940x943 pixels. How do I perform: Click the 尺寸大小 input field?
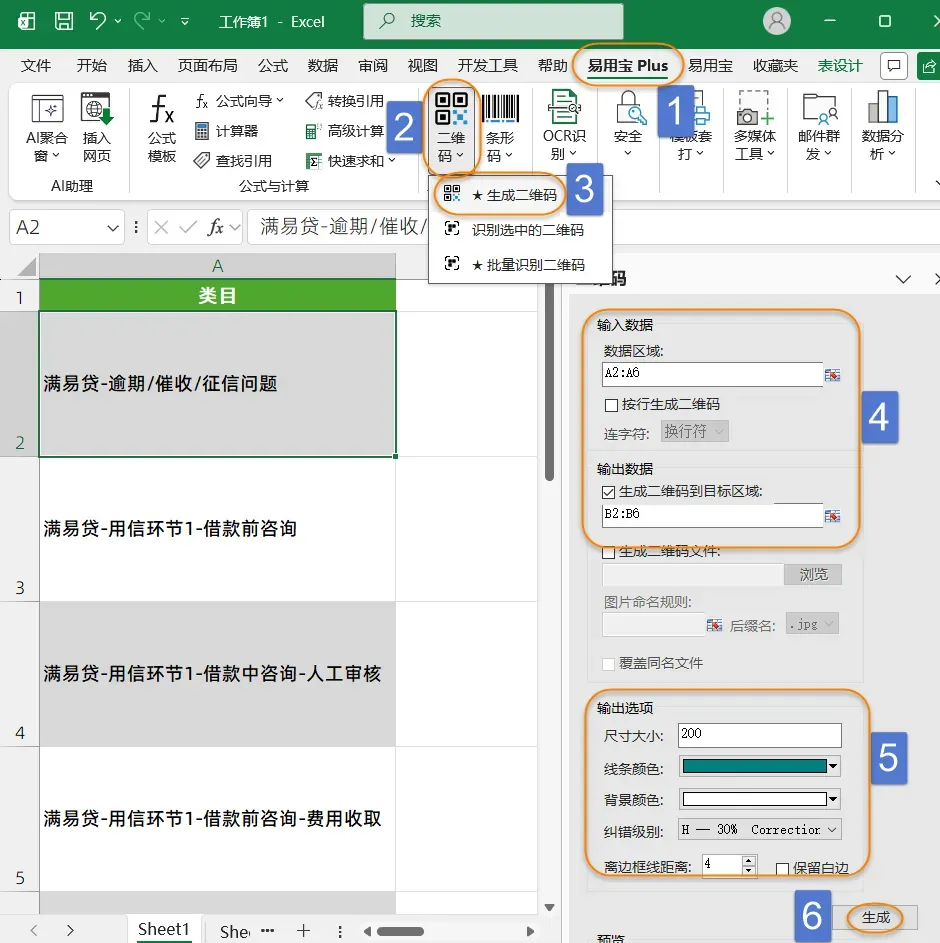(760, 735)
